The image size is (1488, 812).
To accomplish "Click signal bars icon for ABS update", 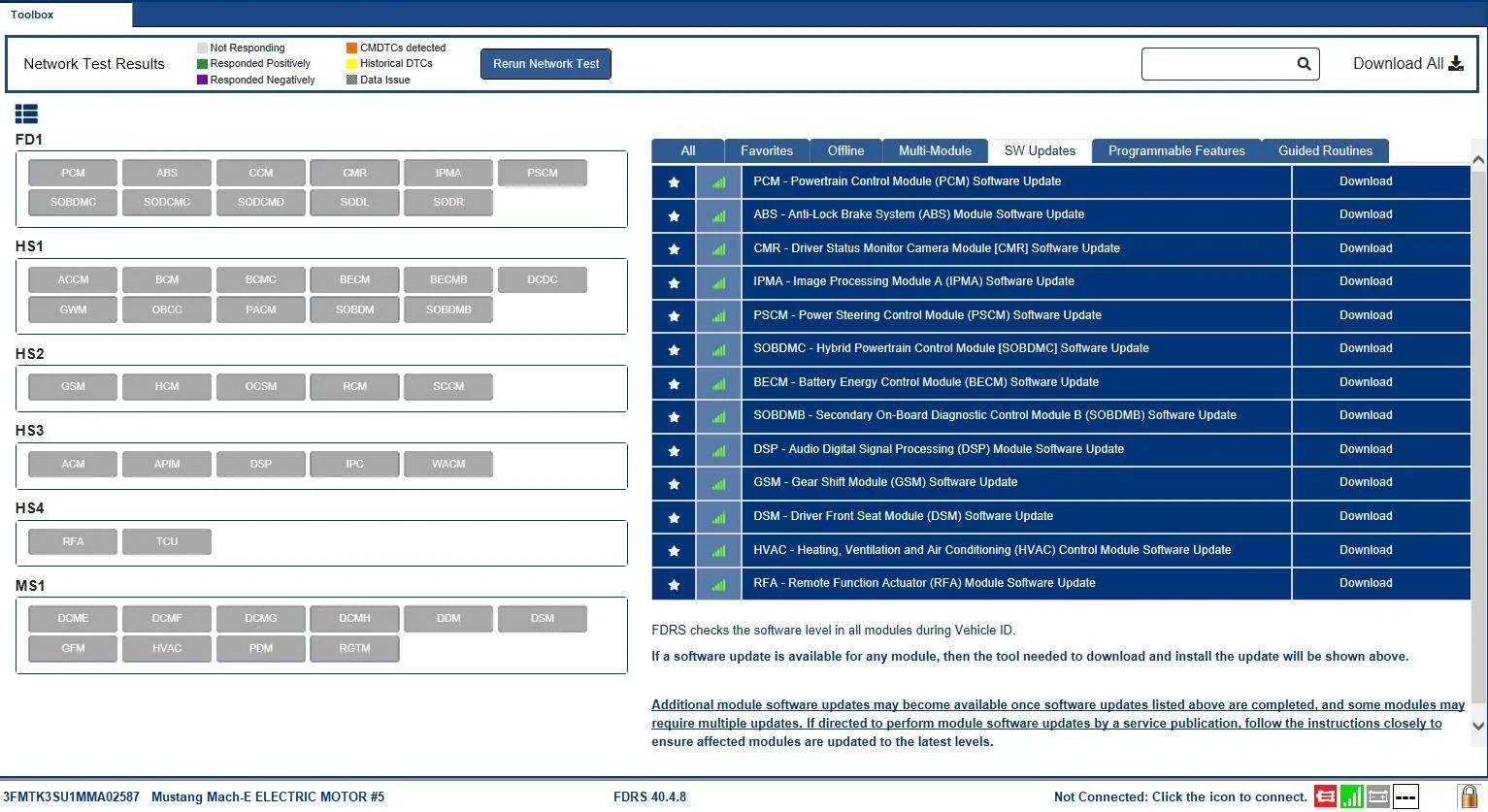I will [718, 215].
